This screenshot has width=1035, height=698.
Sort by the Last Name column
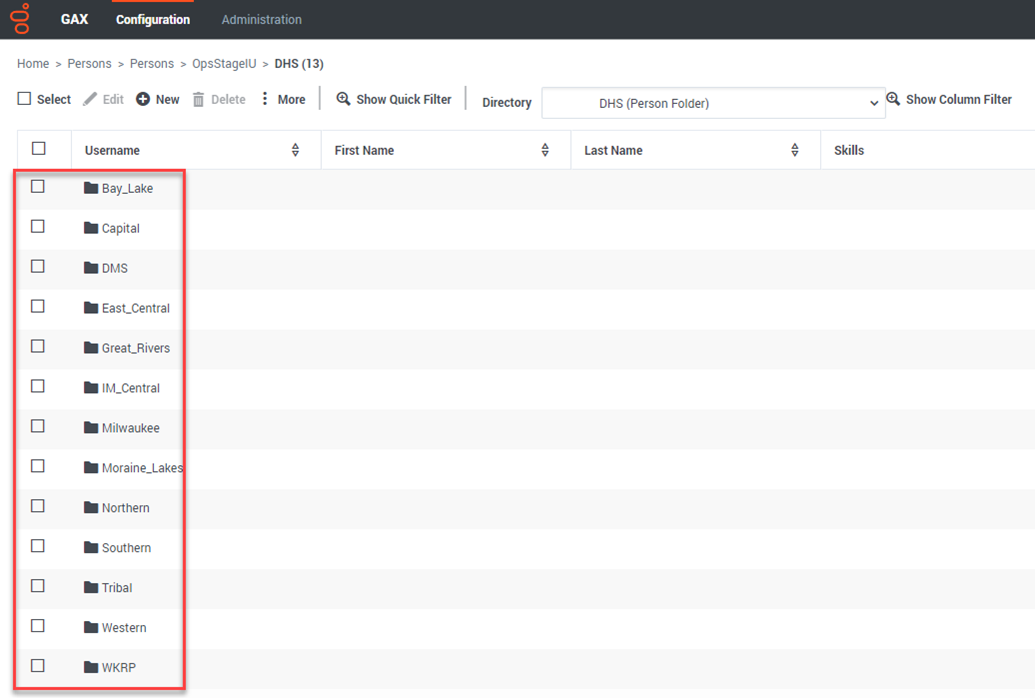tap(795, 150)
